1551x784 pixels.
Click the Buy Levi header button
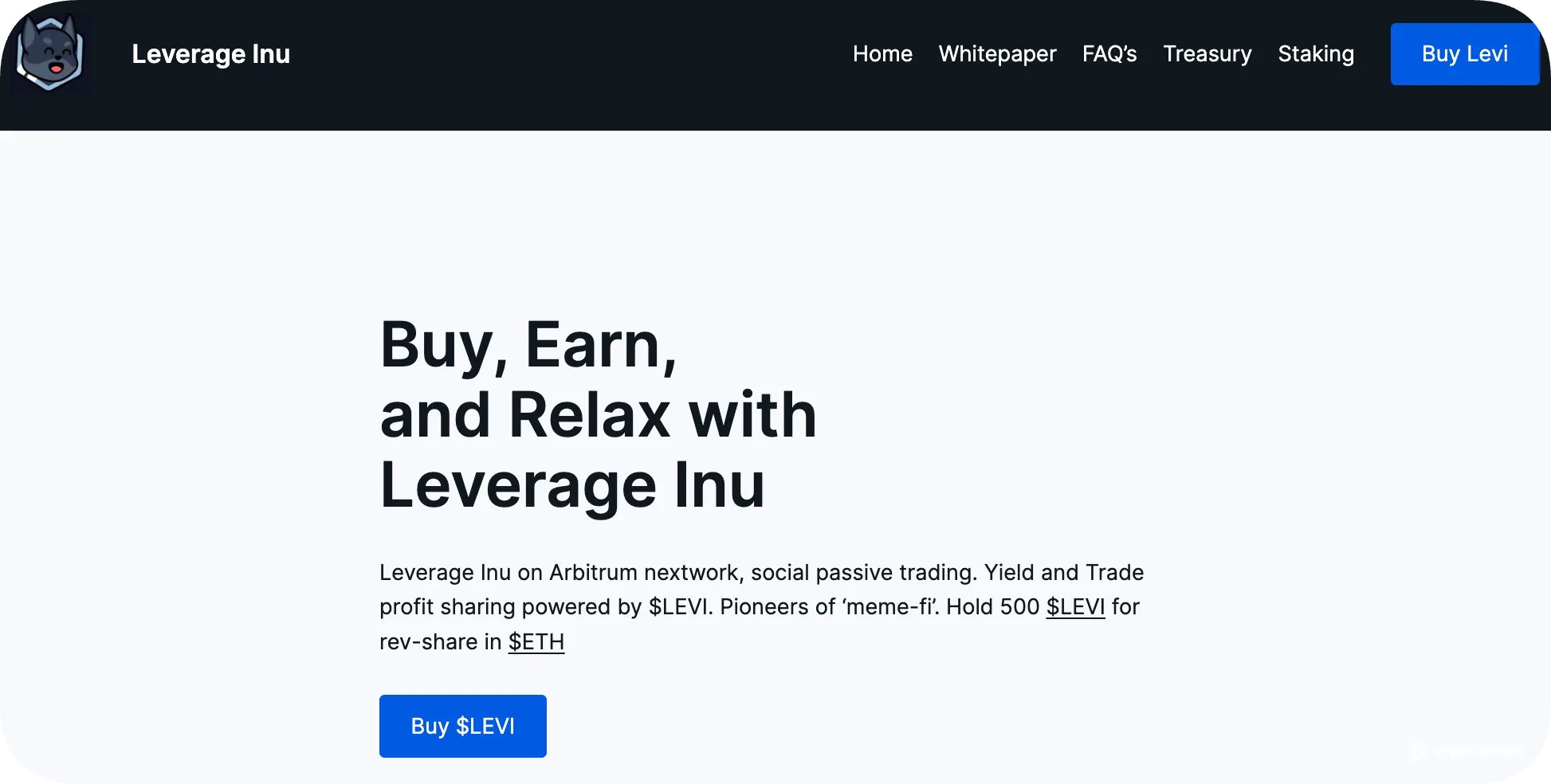coord(1465,53)
